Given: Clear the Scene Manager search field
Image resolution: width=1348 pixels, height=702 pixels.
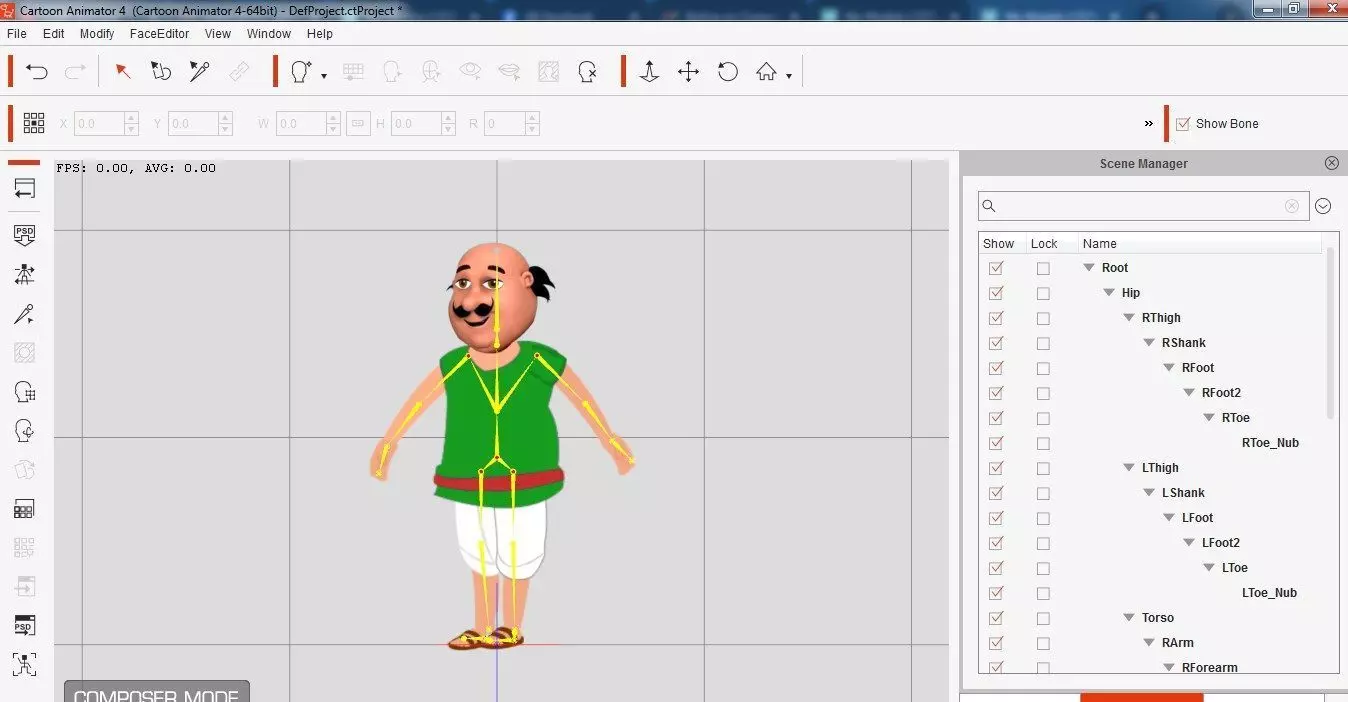Looking at the screenshot, I should 1292,206.
